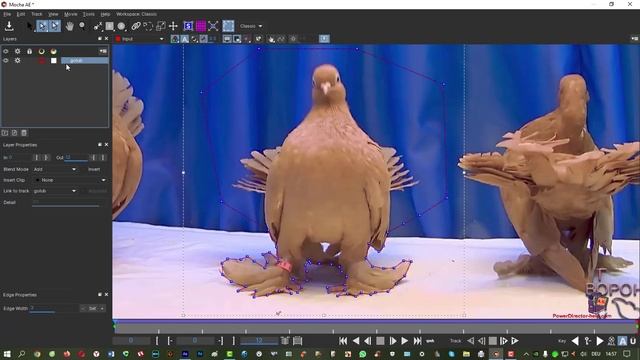The width and height of the screenshot is (640, 360).
Task: Toggle the lock column header icon
Action: [29, 51]
